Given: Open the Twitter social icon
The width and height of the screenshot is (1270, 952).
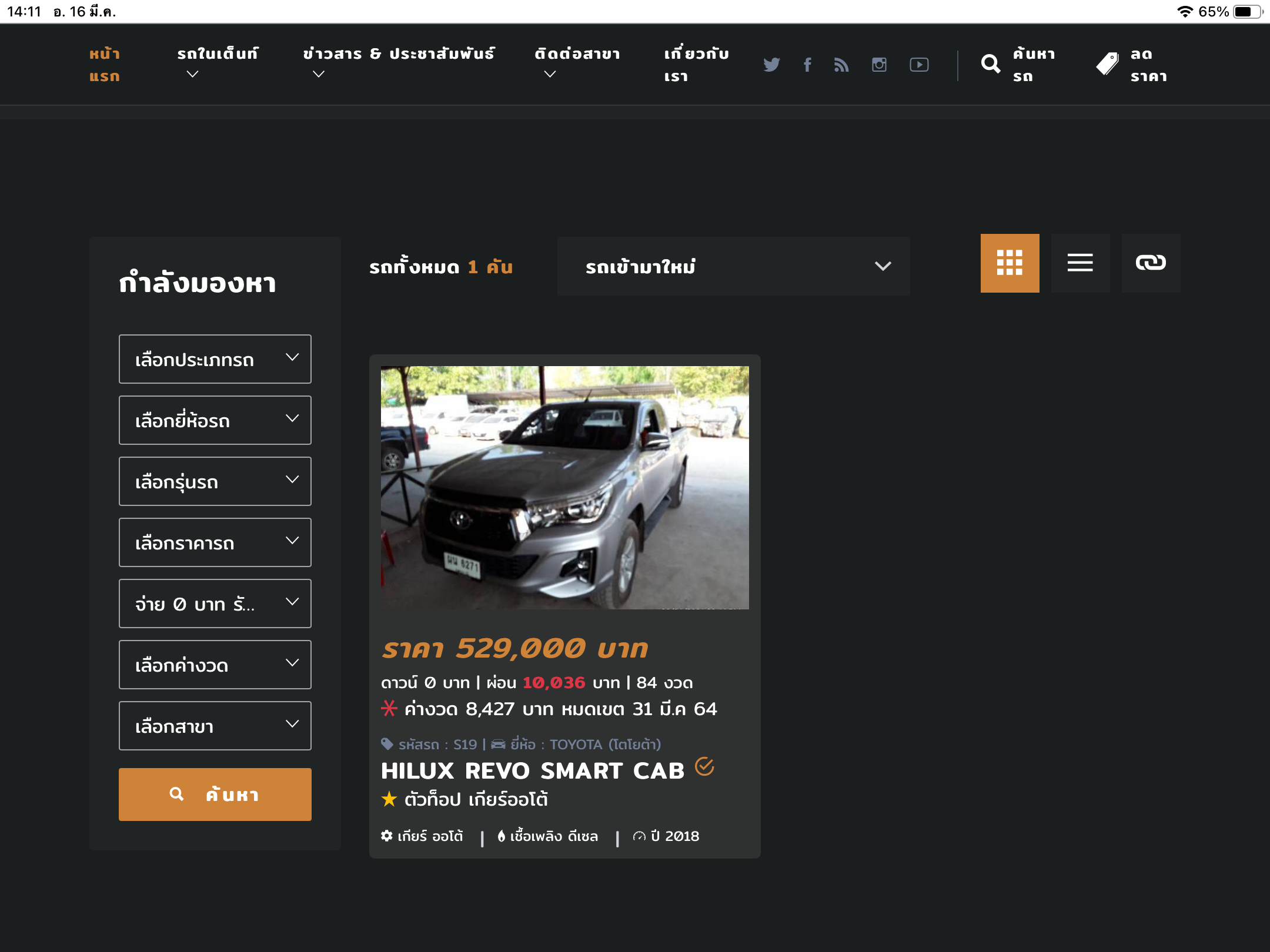Looking at the screenshot, I should (771, 65).
